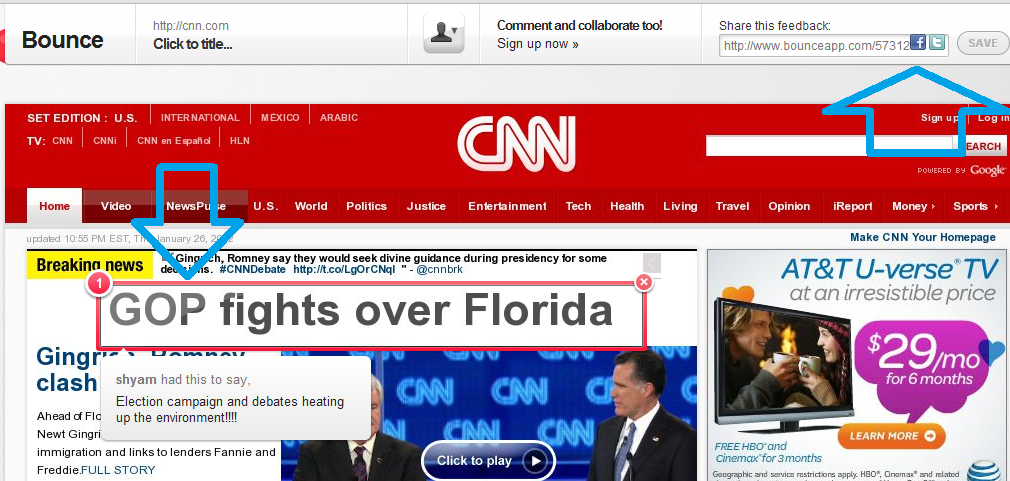1010x481 pixels.
Task: Open the FULL STORY link
Action: 119,470
